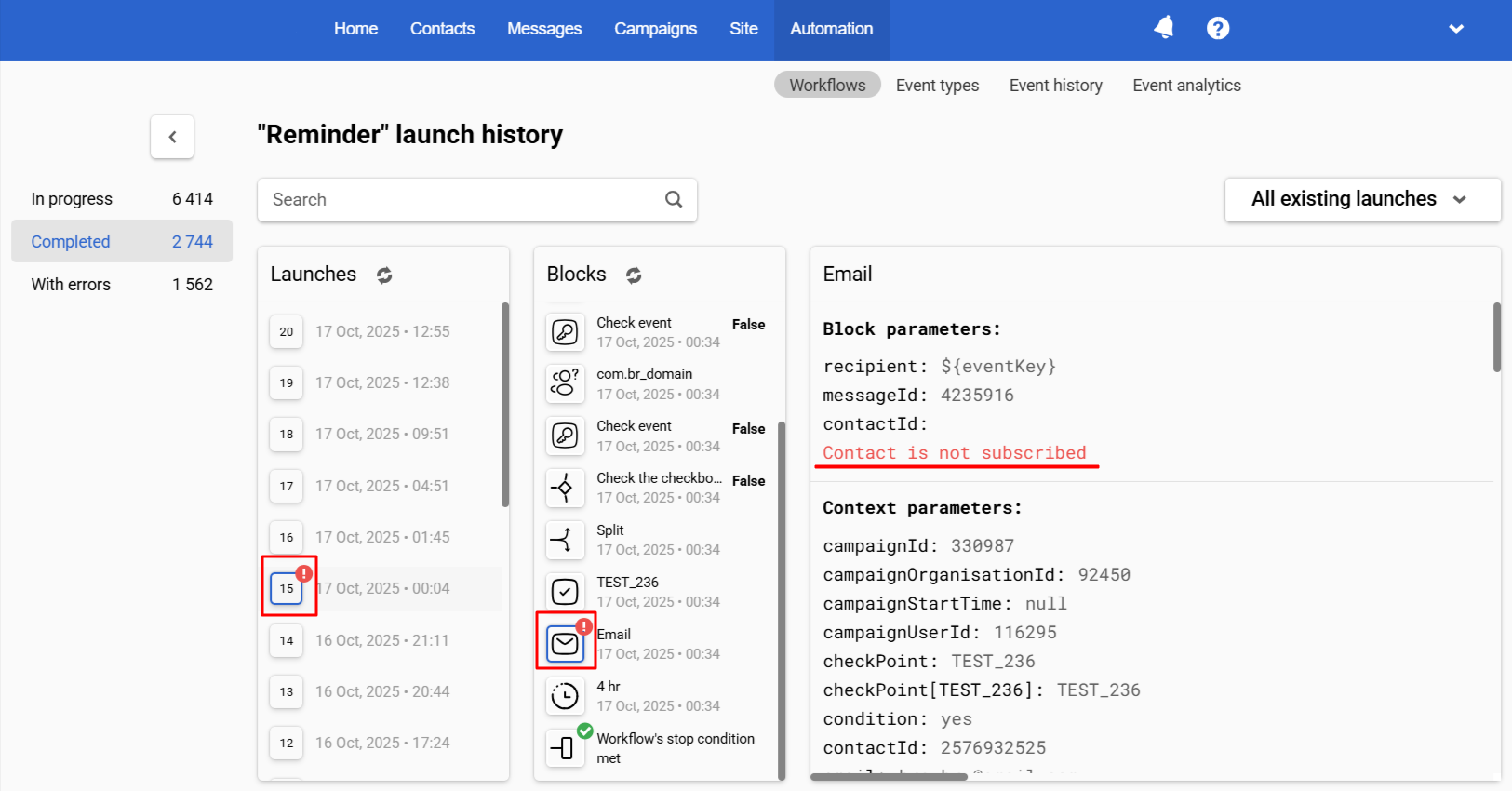Open launch number 16
The width and height of the screenshot is (1512, 791).
[287, 537]
